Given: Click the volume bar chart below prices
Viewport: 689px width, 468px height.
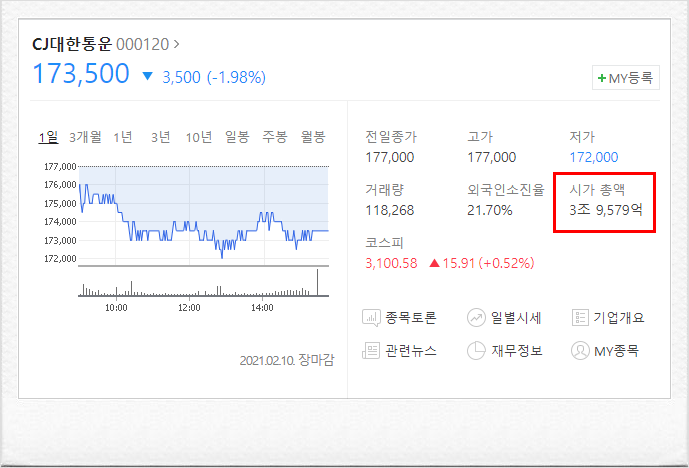Looking at the screenshot, I should (203, 283).
